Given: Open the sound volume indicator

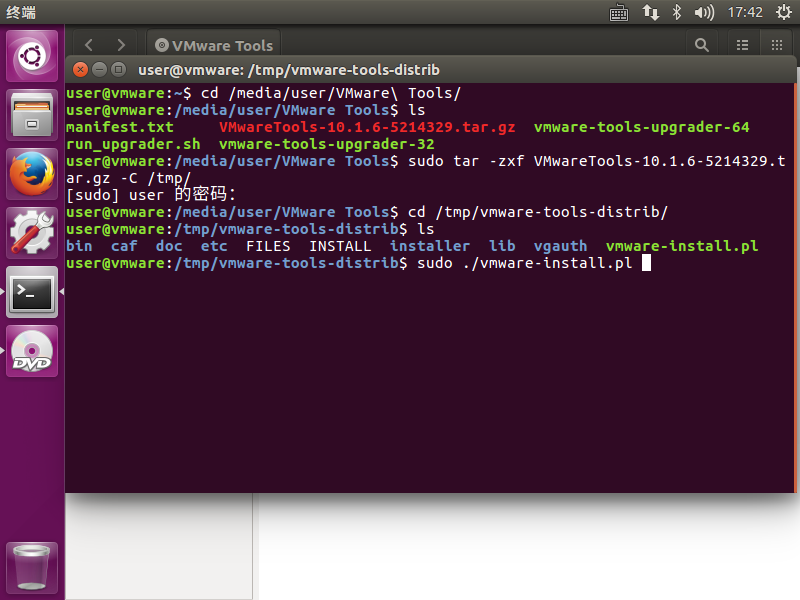Looking at the screenshot, I should 704,12.
